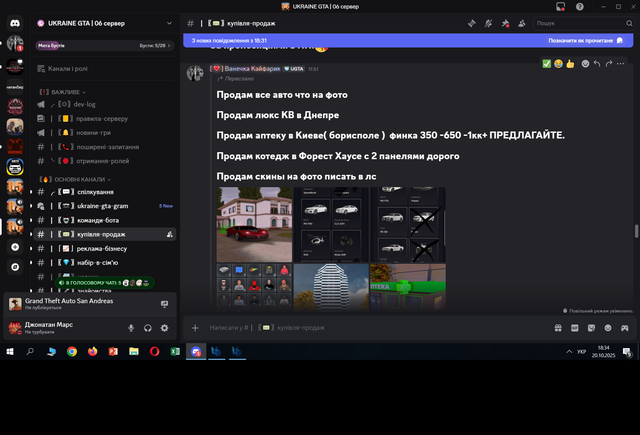Open команди-бота channel
640x435 pixels.
coord(105,220)
